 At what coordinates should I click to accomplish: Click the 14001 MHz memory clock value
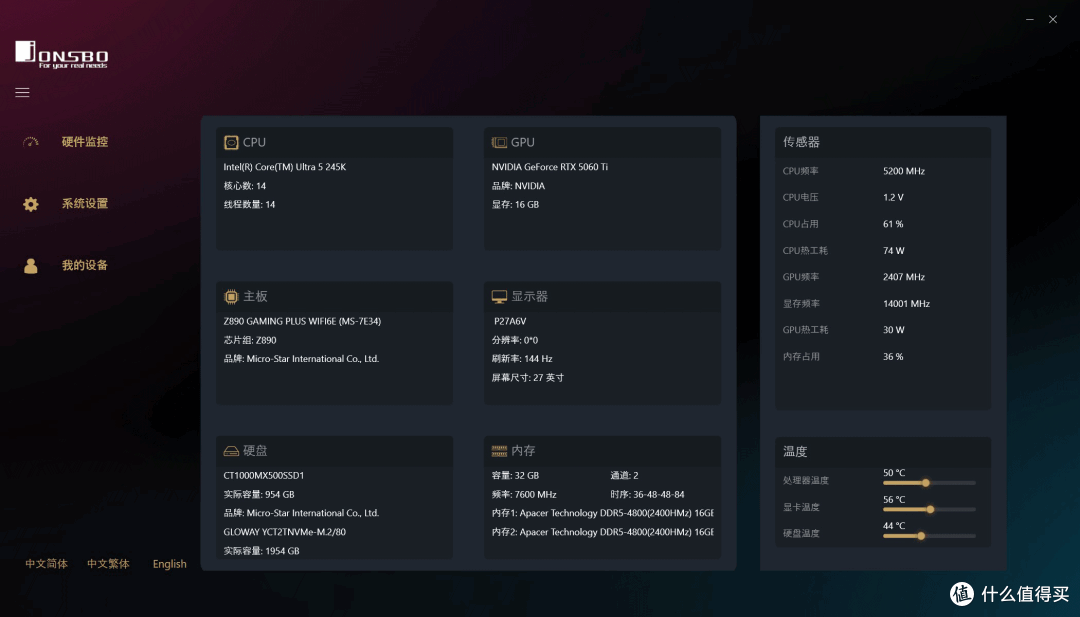point(906,304)
